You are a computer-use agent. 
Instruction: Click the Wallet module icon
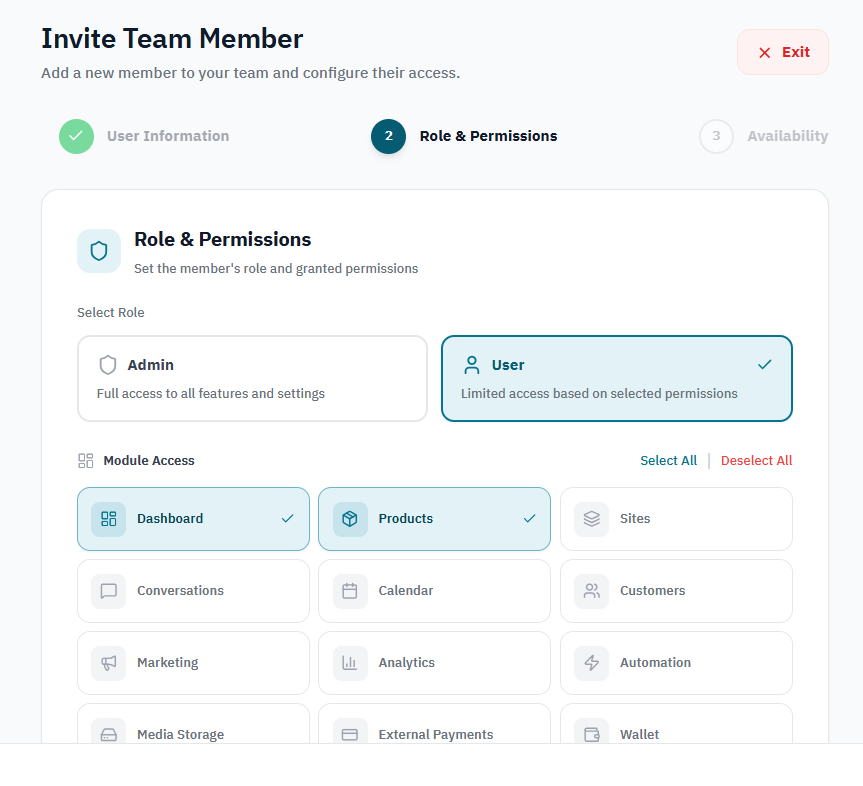click(591, 734)
